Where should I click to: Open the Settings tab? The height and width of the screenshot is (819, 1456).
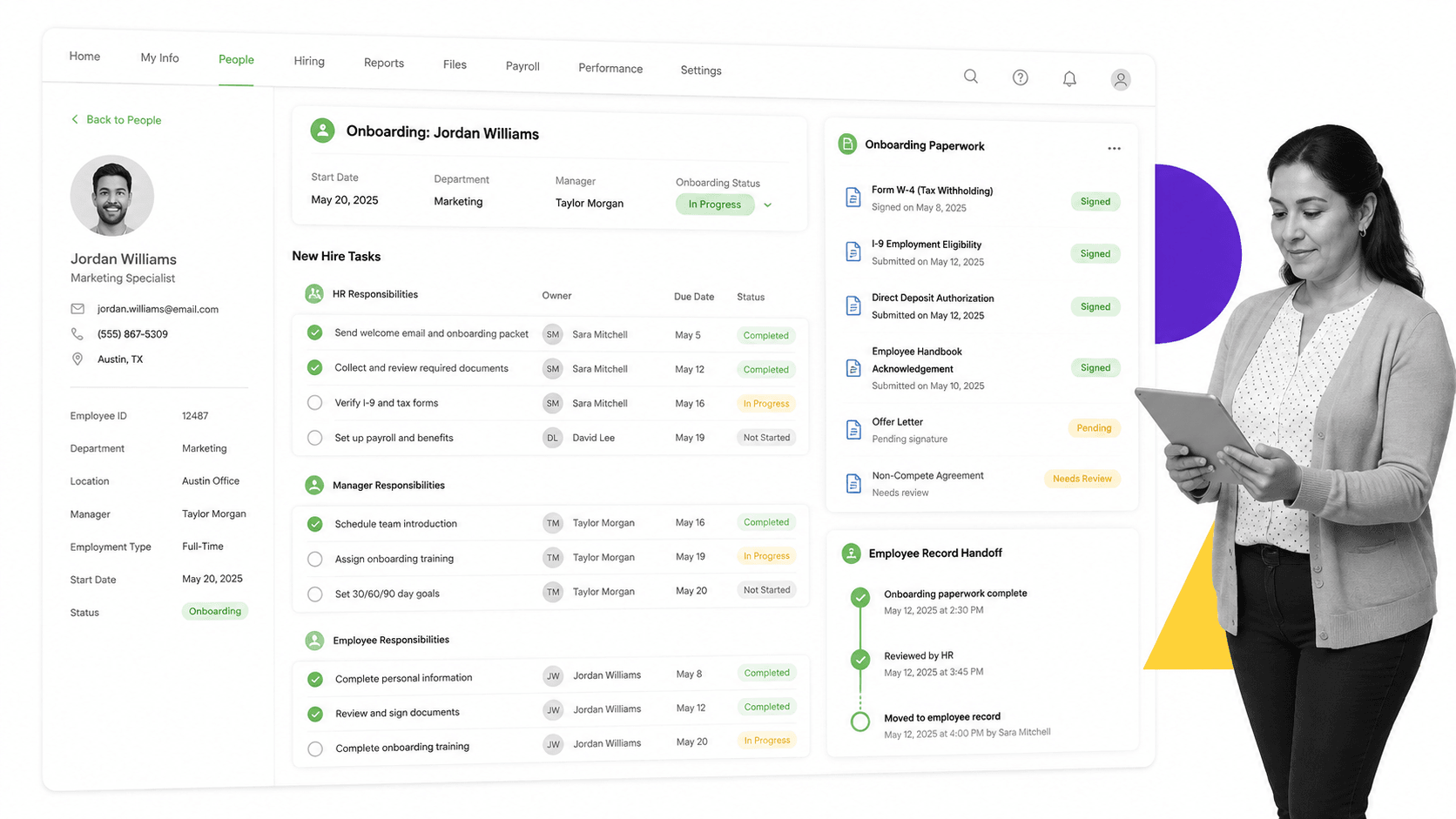pos(701,70)
